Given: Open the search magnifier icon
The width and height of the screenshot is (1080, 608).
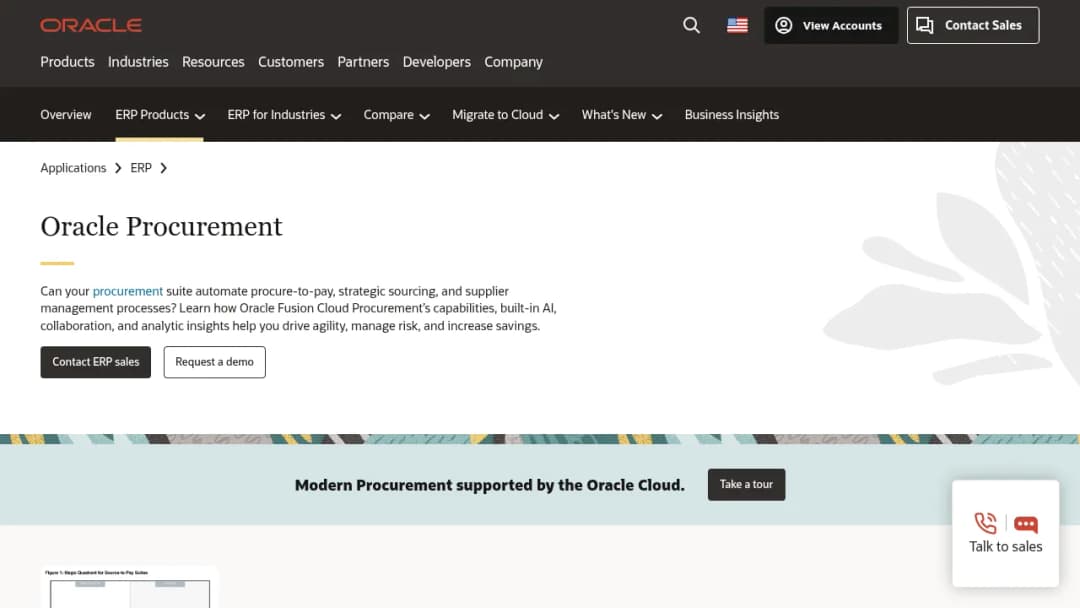Looking at the screenshot, I should click(691, 25).
